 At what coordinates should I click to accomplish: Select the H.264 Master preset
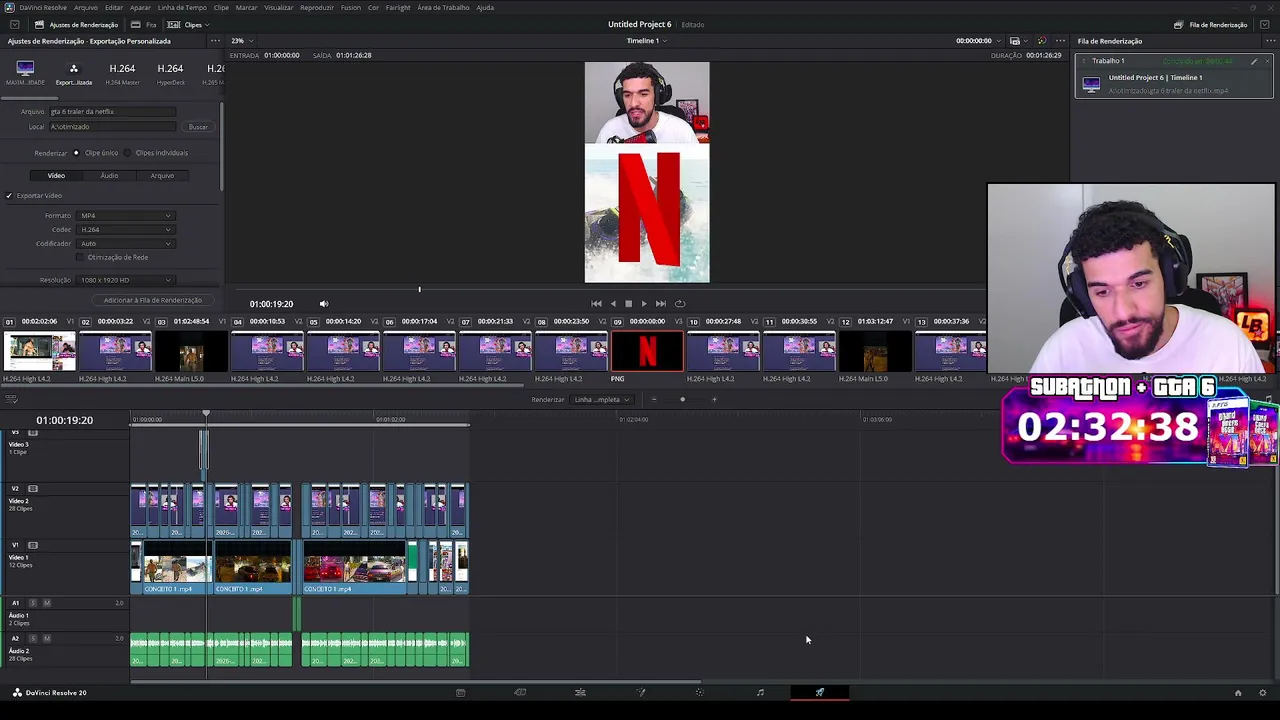click(x=122, y=72)
